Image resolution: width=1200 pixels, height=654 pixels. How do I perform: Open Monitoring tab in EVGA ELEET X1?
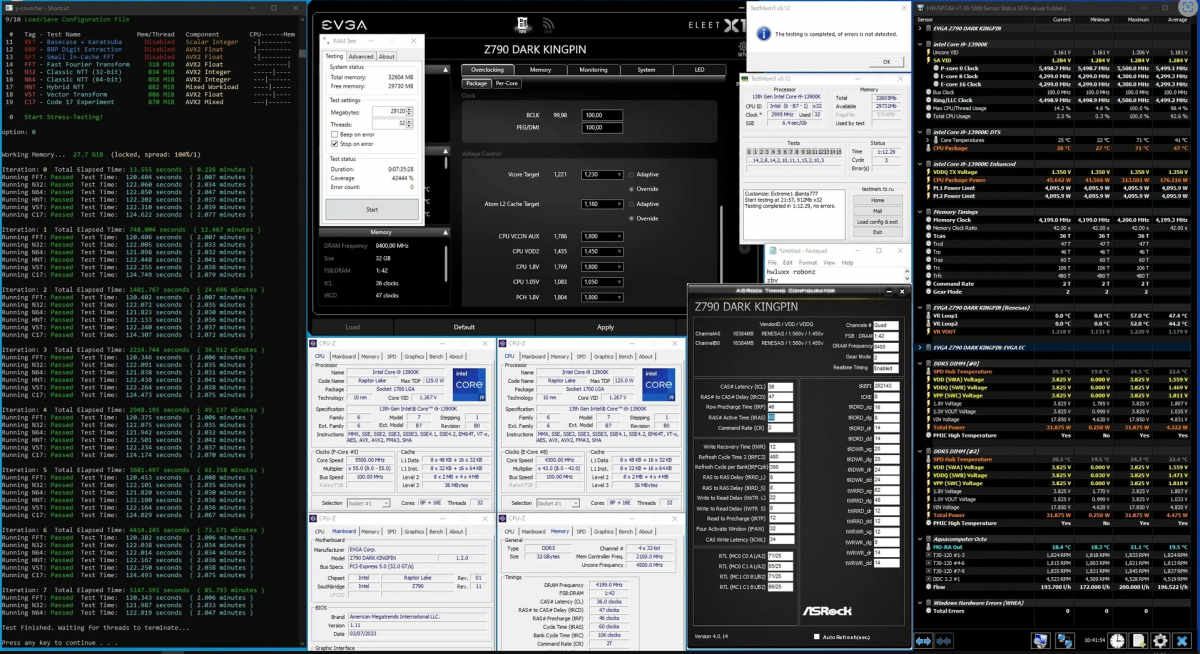(593, 70)
